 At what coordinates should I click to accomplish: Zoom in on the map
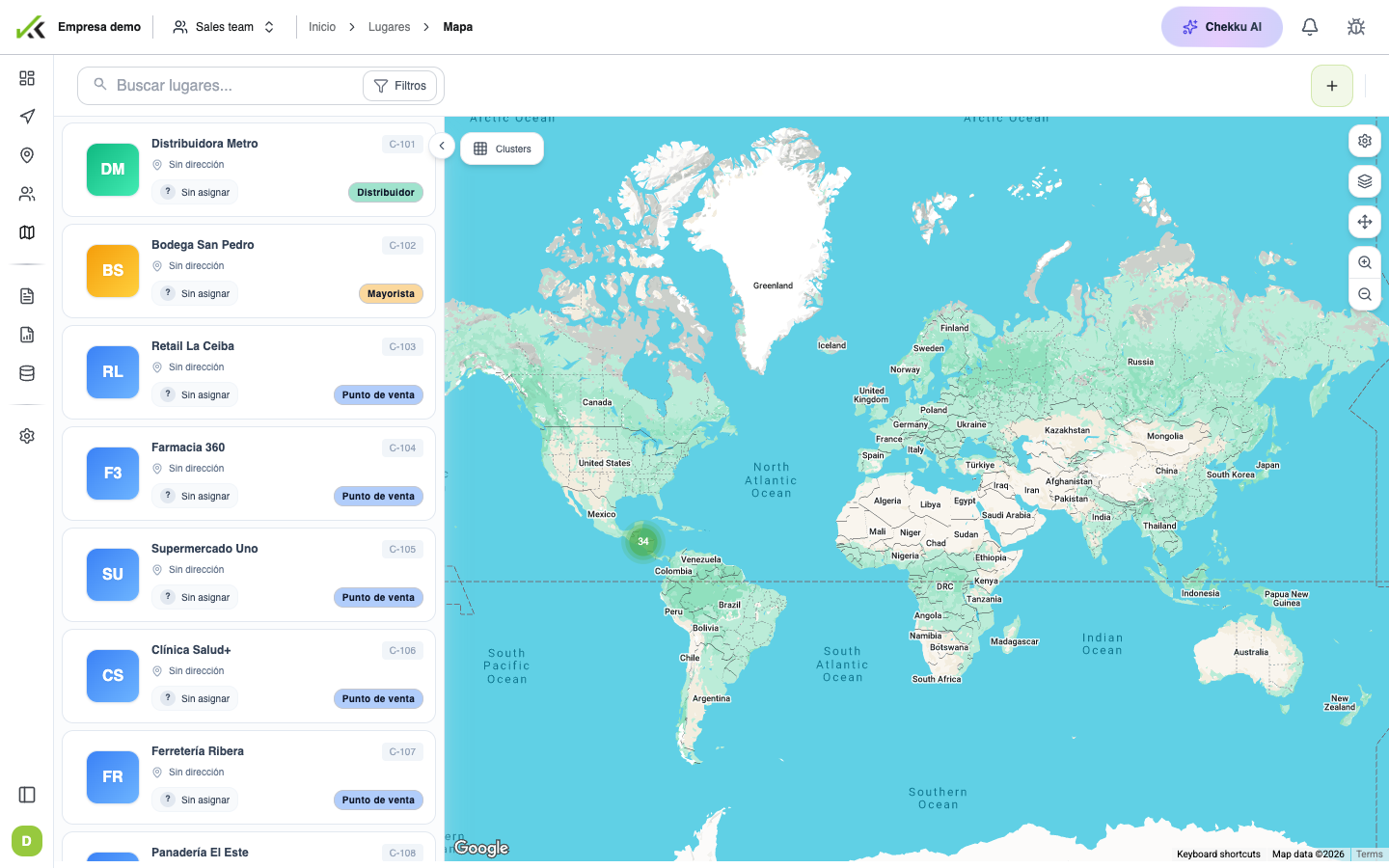click(1365, 262)
